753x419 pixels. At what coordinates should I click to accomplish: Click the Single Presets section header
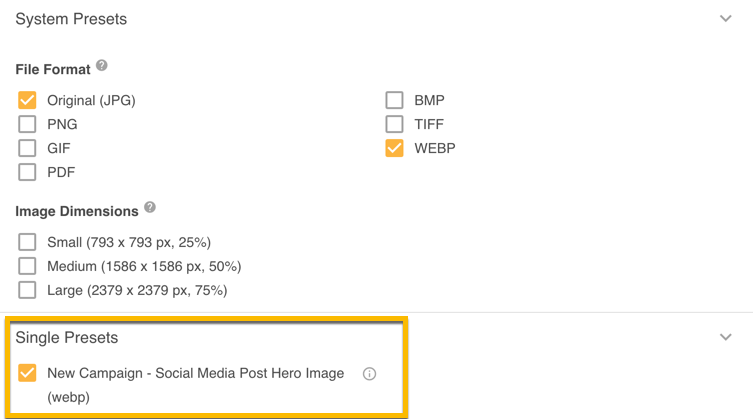tap(67, 338)
